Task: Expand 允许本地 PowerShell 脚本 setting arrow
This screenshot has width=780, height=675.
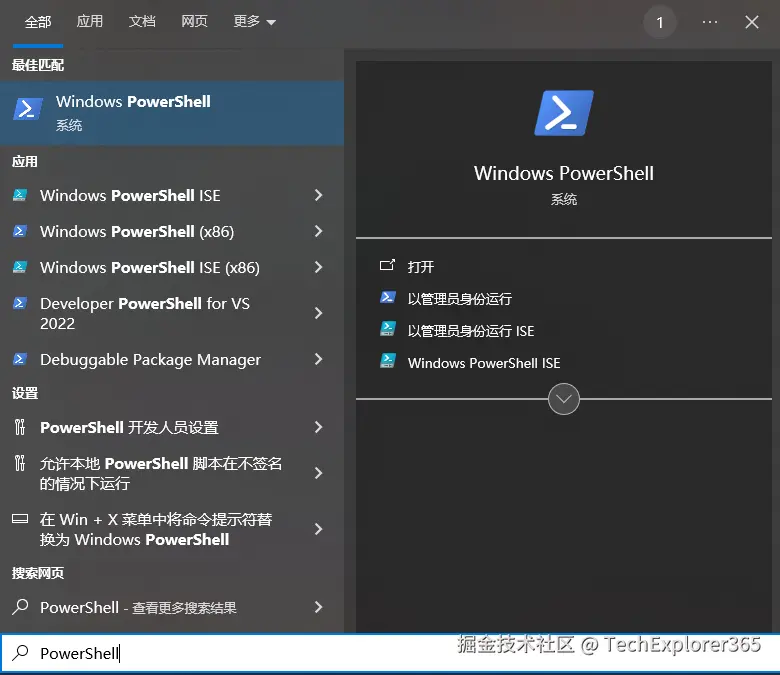Action: pyautogui.click(x=318, y=473)
